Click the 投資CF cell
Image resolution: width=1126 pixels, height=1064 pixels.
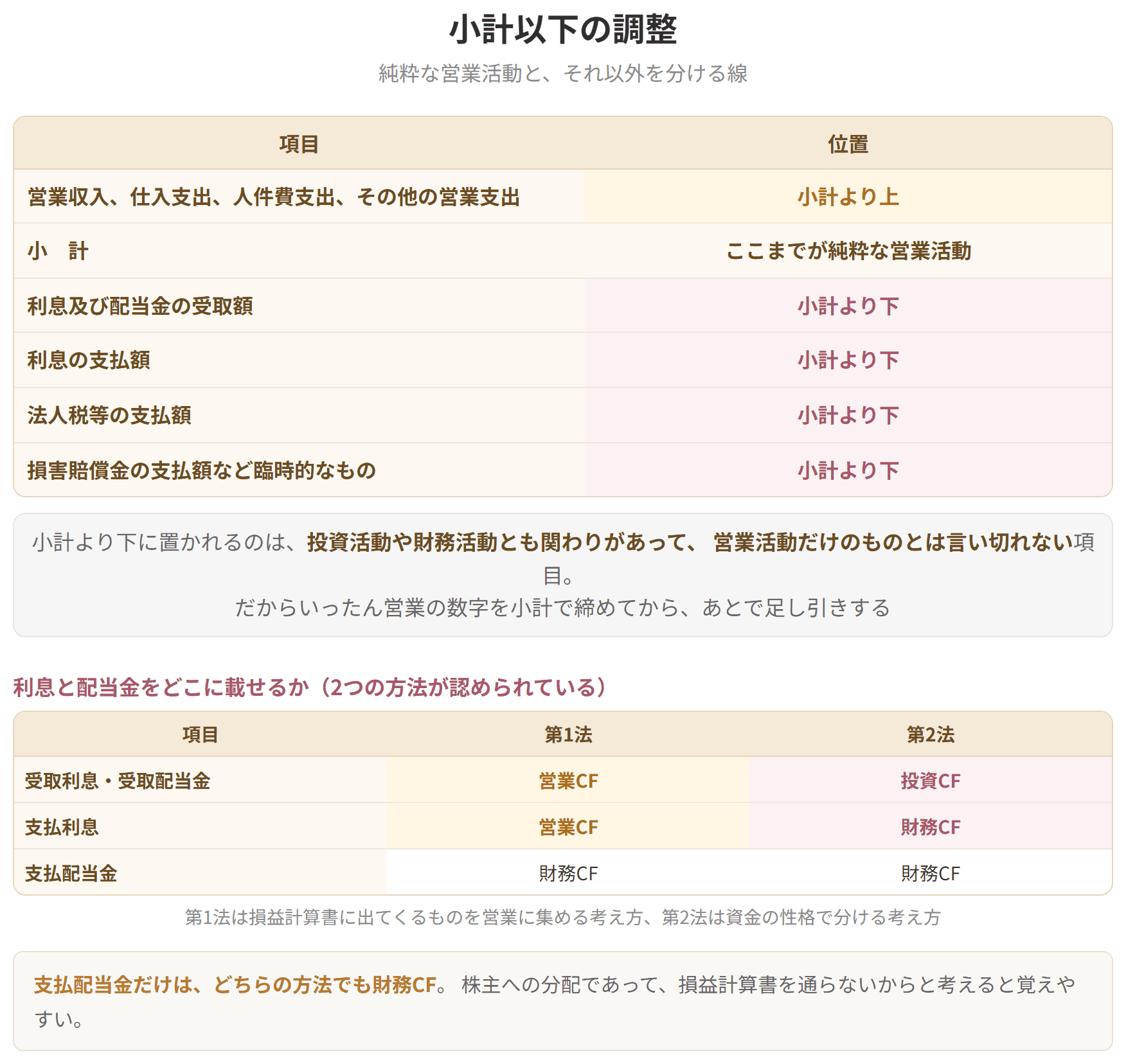click(x=930, y=781)
